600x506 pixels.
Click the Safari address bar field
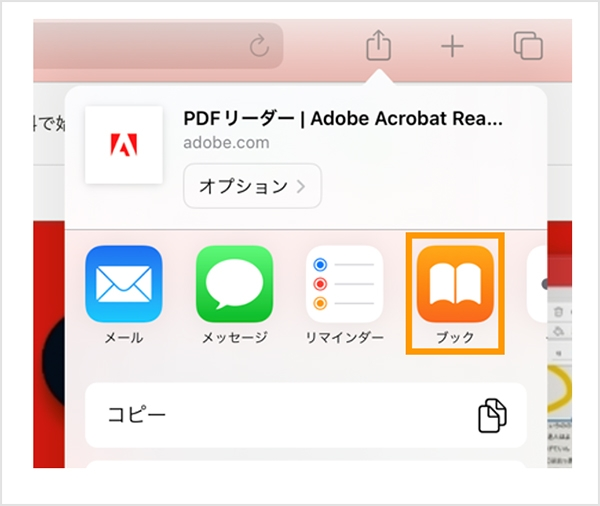click(158, 46)
